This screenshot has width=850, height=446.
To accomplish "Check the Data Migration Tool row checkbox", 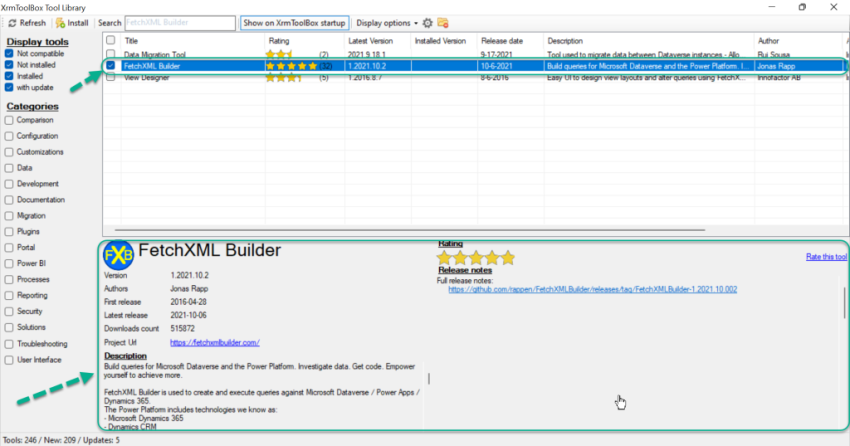I will click(x=111, y=54).
